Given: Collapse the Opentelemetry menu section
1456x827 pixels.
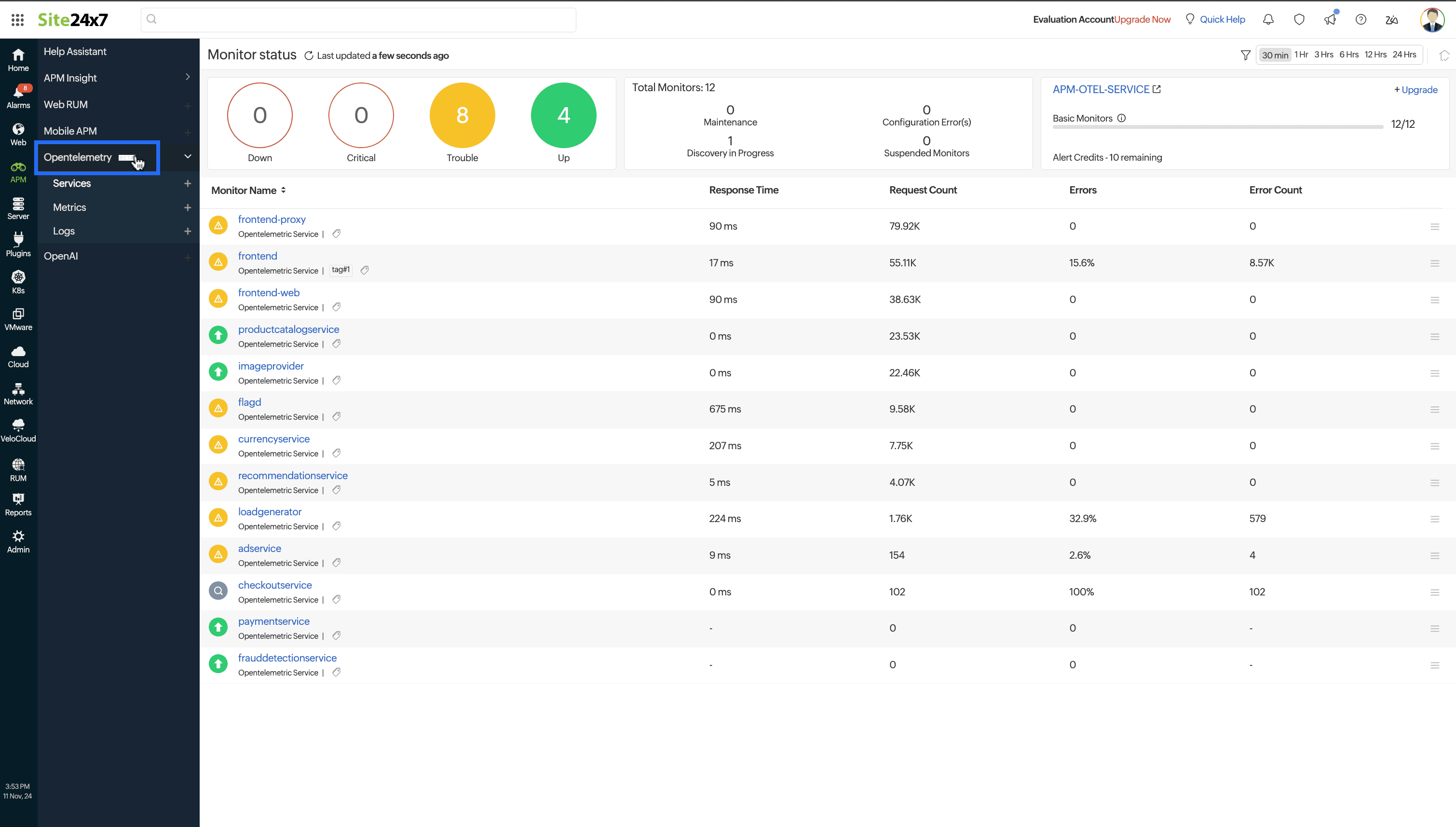Looking at the screenshot, I should 187,157.
